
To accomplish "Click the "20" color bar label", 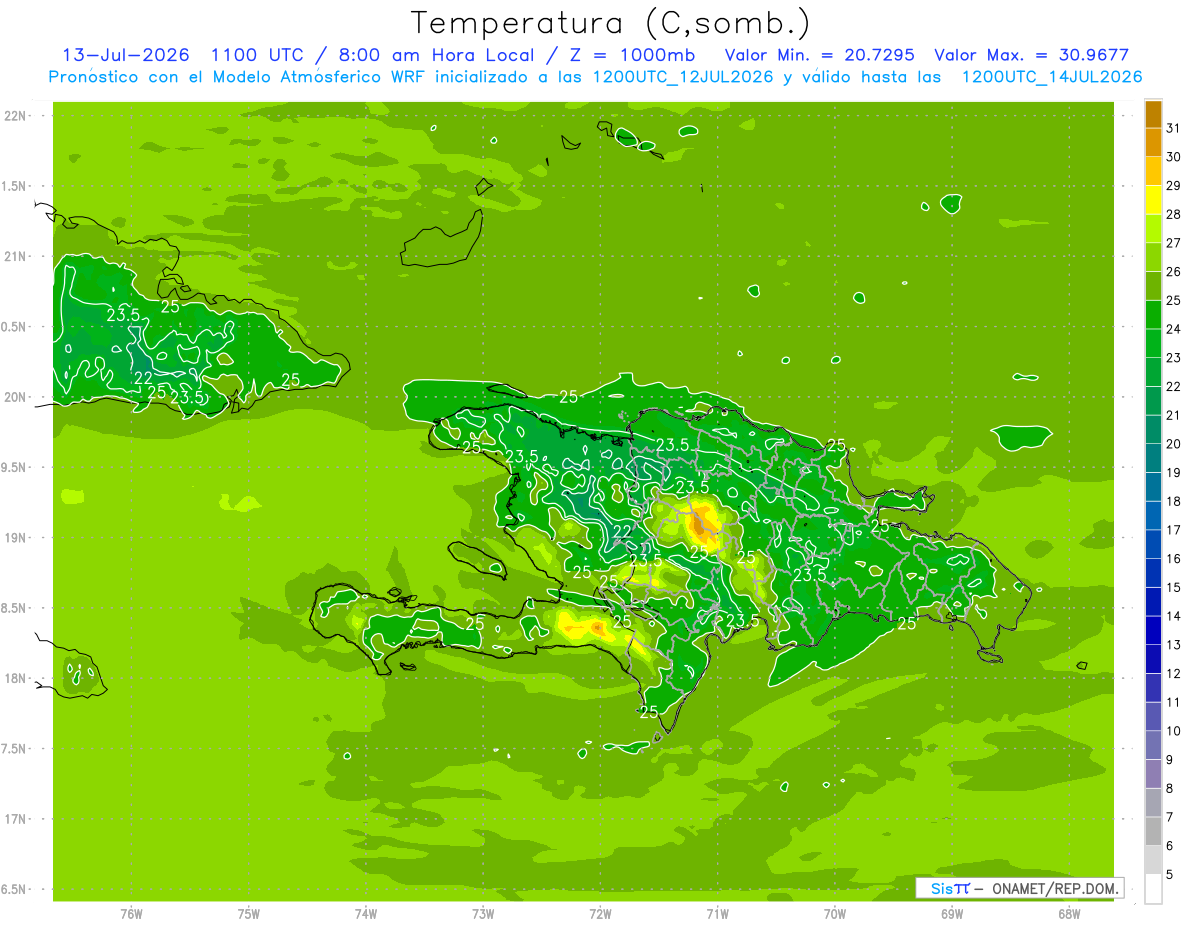I will tap(1174, 444).
